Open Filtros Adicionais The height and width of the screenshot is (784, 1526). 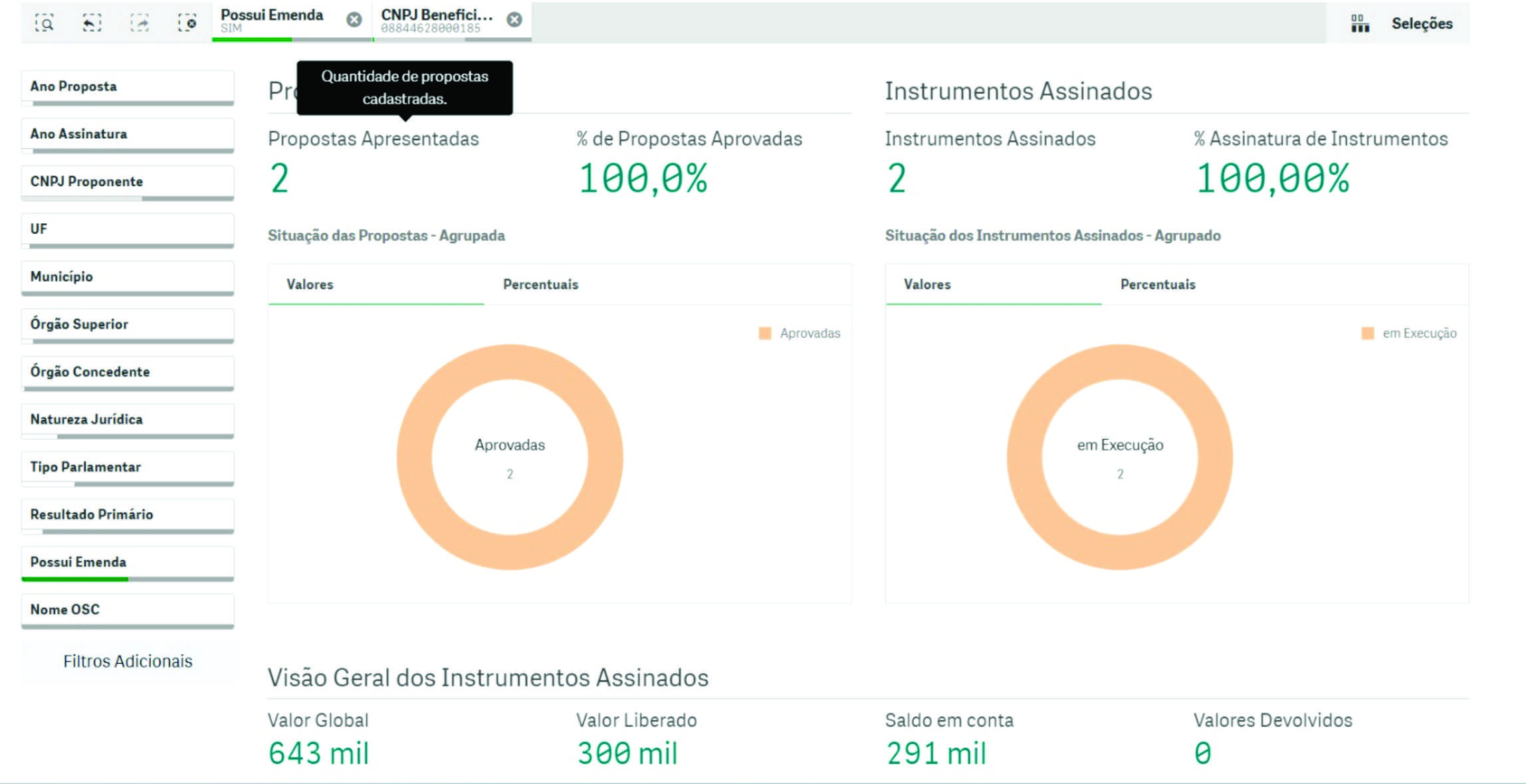coord(128,661)
